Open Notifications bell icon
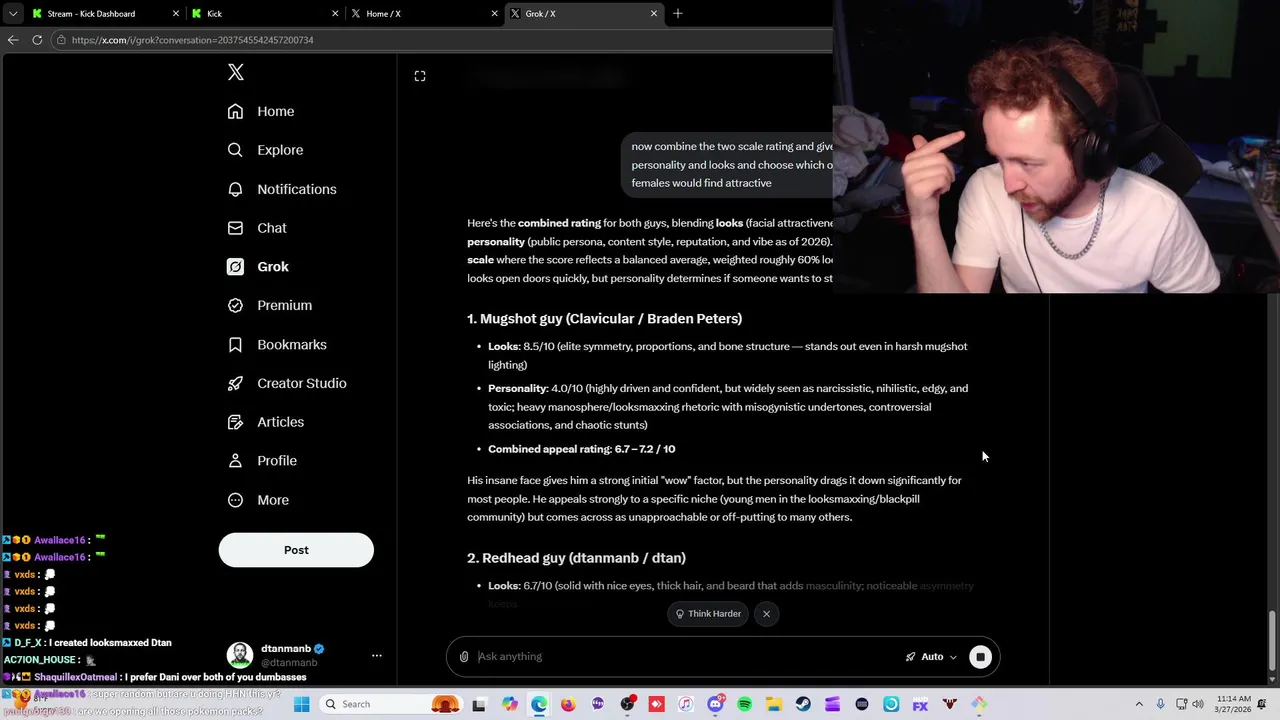This screenshot has width=1280, height=720. coord(235,189)
